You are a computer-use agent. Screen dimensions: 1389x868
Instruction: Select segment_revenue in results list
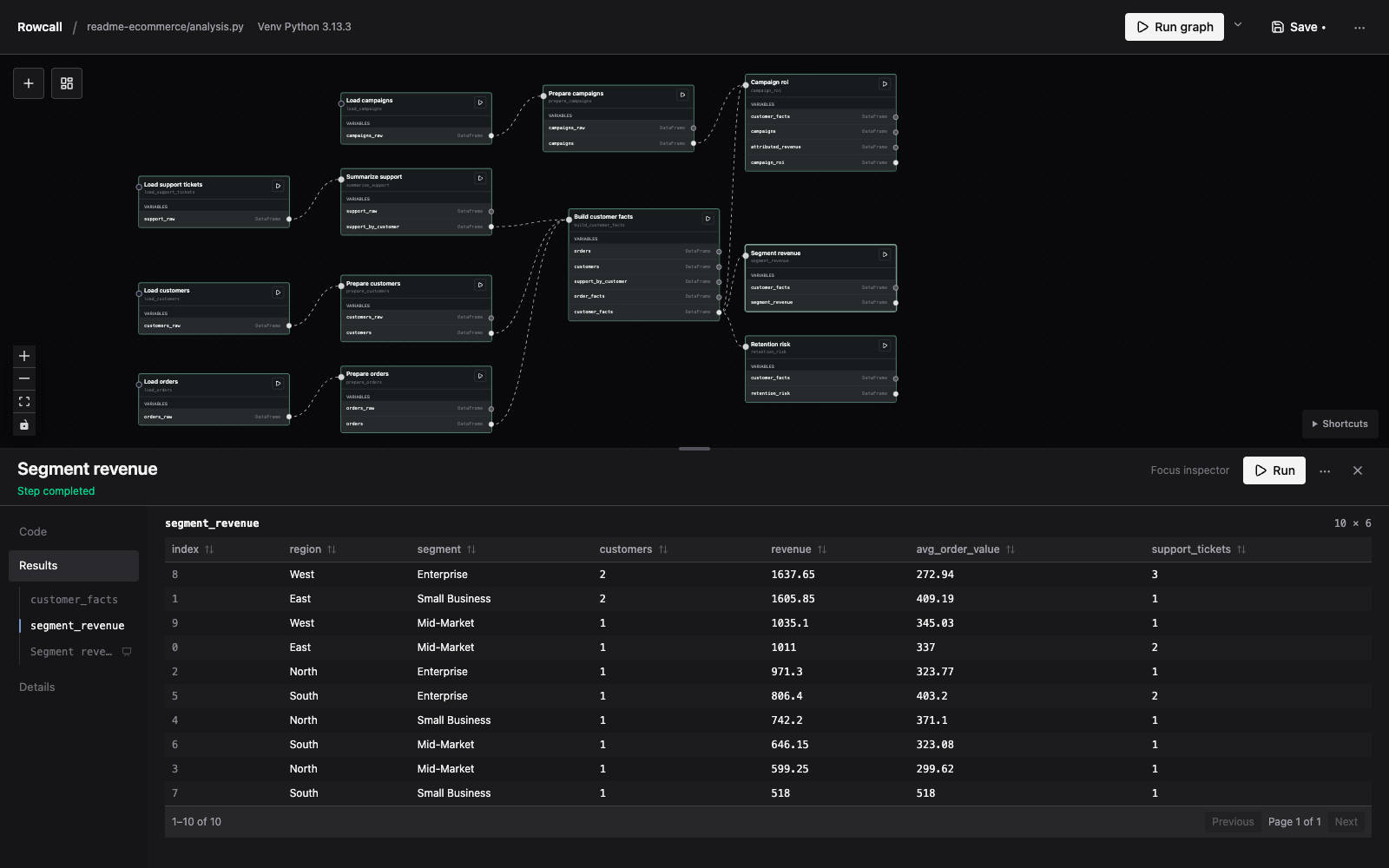(77, 626)
